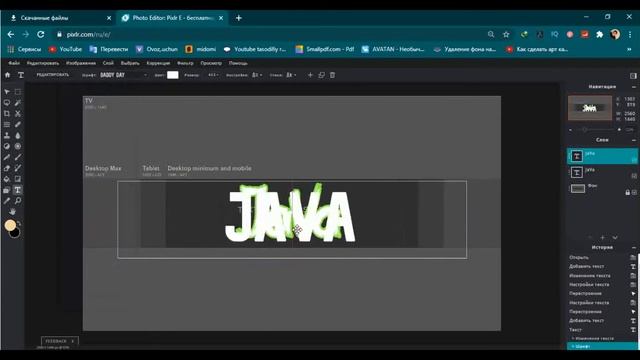This screenshot has height=360, width=640.
Task: Go to Pixlr home icon
Action: (x=7, y=75)
